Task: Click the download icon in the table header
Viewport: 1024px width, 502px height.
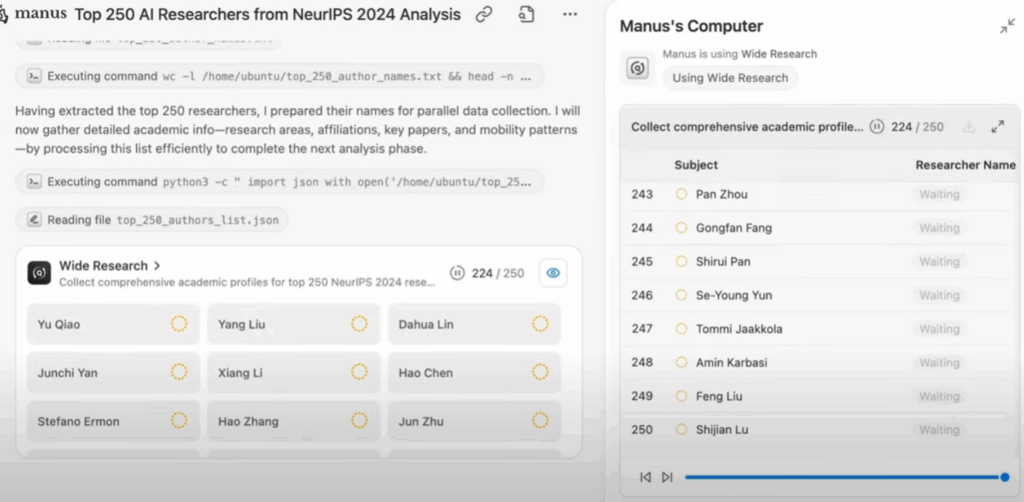Action: click(x=968, y=127)
